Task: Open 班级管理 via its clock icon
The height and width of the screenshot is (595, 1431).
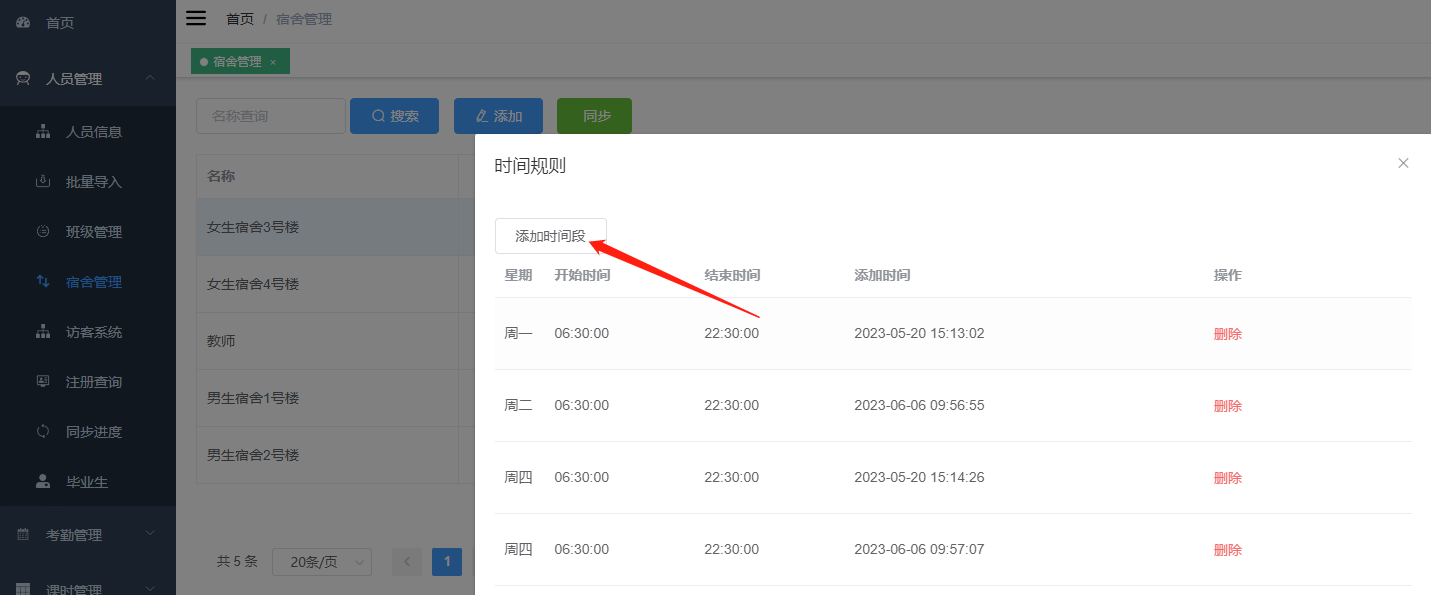Action: (x=46, y=231)
